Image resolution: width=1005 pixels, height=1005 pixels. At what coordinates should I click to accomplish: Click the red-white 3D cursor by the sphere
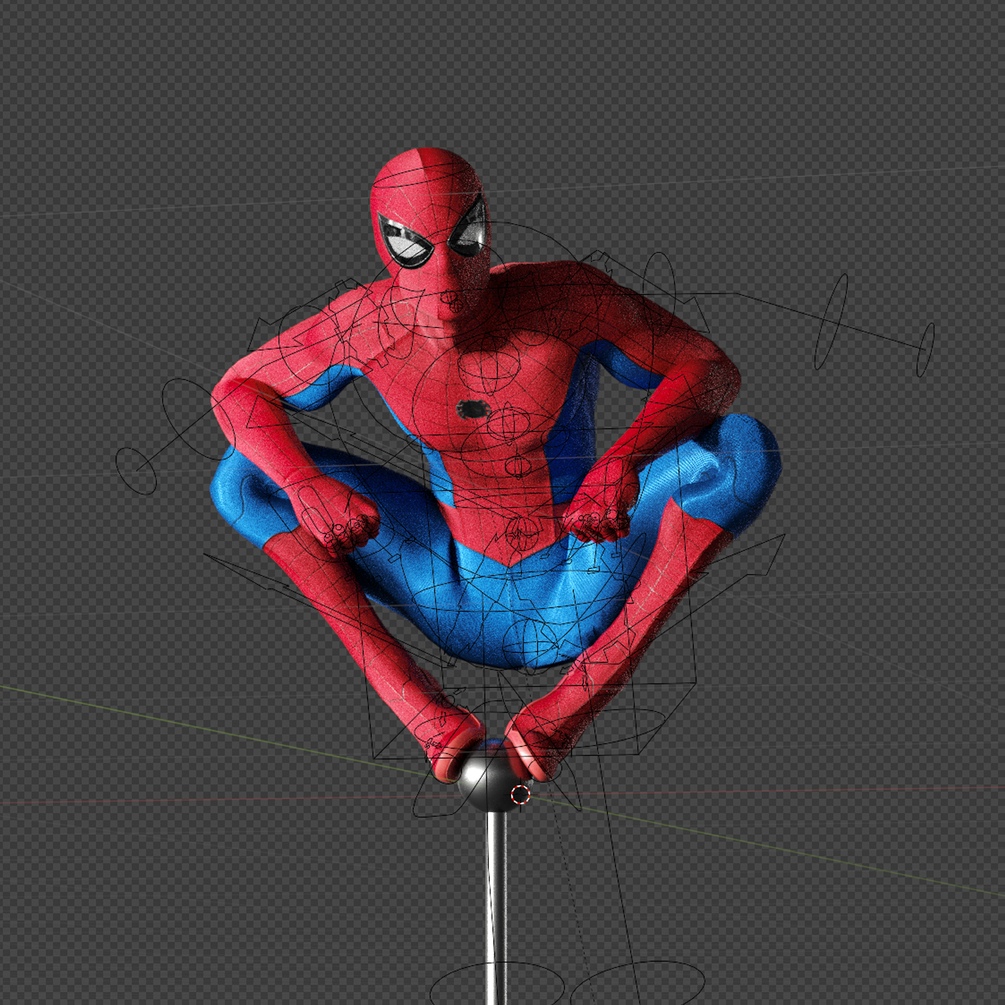520,795
